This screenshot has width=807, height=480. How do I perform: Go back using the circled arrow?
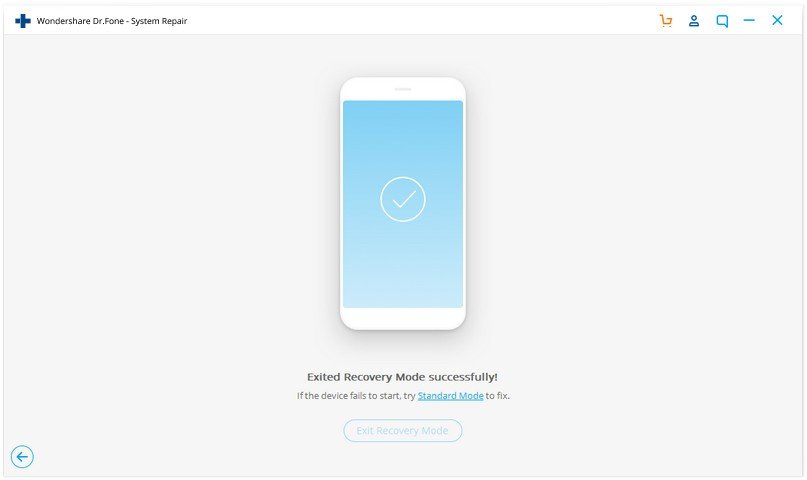coord(22,456)
